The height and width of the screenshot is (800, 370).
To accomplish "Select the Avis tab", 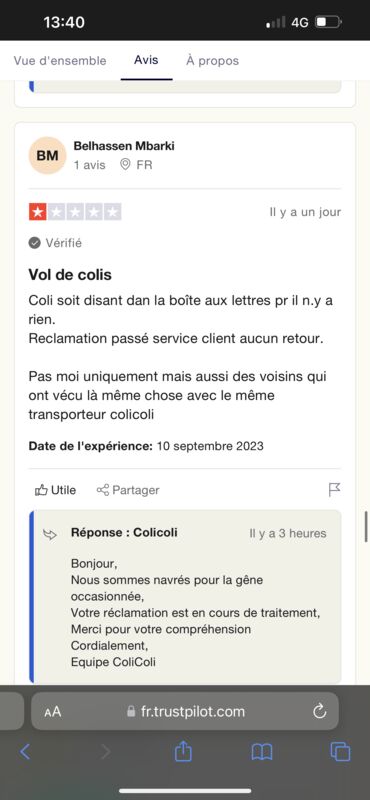I will pyautogui.click(x=146, y=60).
